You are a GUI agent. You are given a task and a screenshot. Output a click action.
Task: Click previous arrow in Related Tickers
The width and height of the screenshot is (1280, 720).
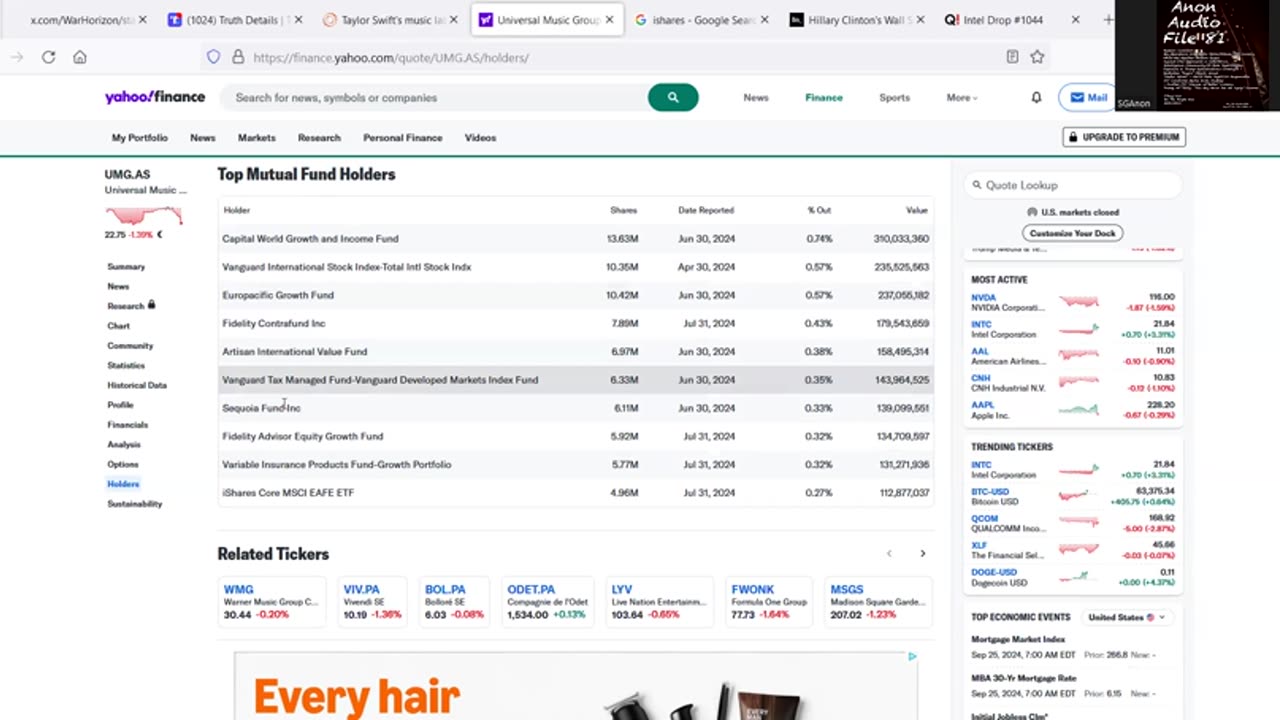click(x=889, y=553)
